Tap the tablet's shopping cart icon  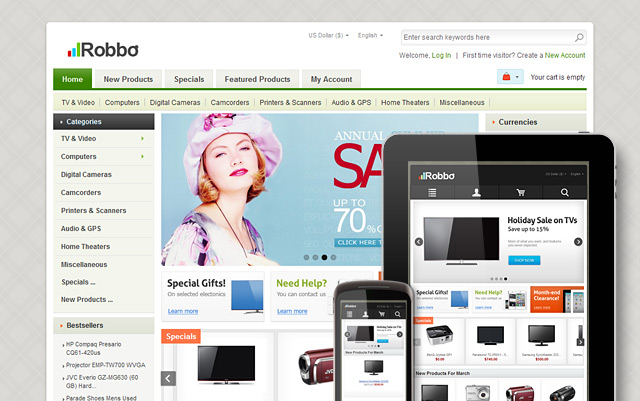coord(520,192)
